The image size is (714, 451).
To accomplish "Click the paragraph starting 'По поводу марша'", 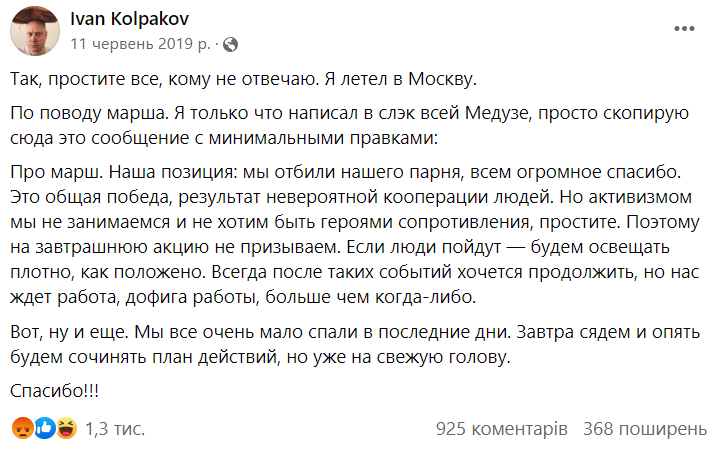I will click(x=349, y=125).
